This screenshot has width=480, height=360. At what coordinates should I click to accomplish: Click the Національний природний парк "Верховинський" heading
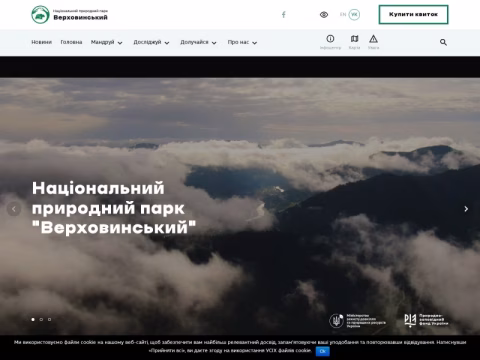(x=114, y=208)
